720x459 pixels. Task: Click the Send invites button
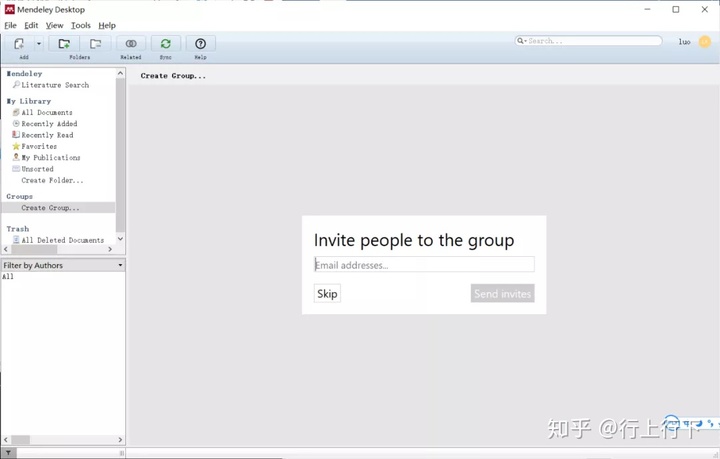point(502,294)
